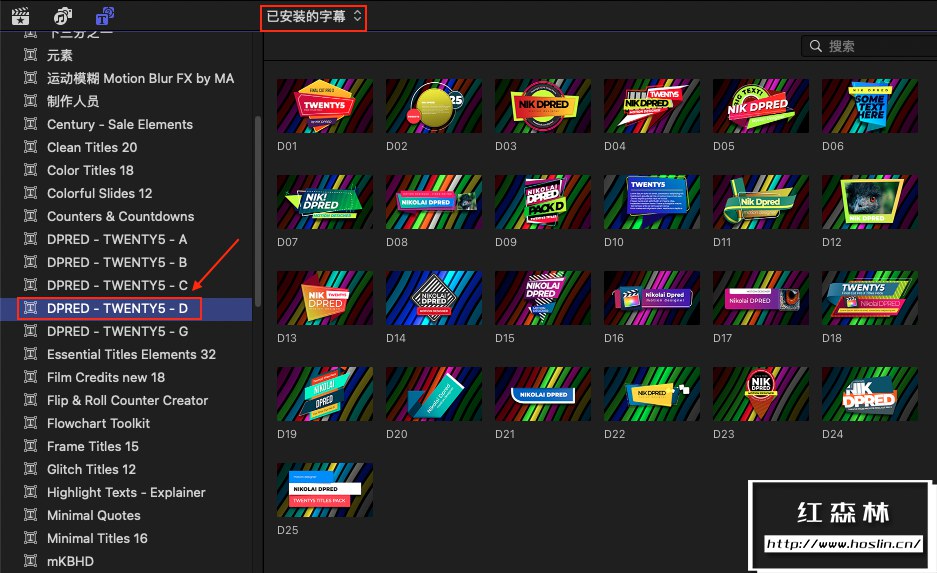Select the D10 title thumbnail
The width and height of the screenshot is (937, 573).
pyautogui.click(x=652, y=202)
